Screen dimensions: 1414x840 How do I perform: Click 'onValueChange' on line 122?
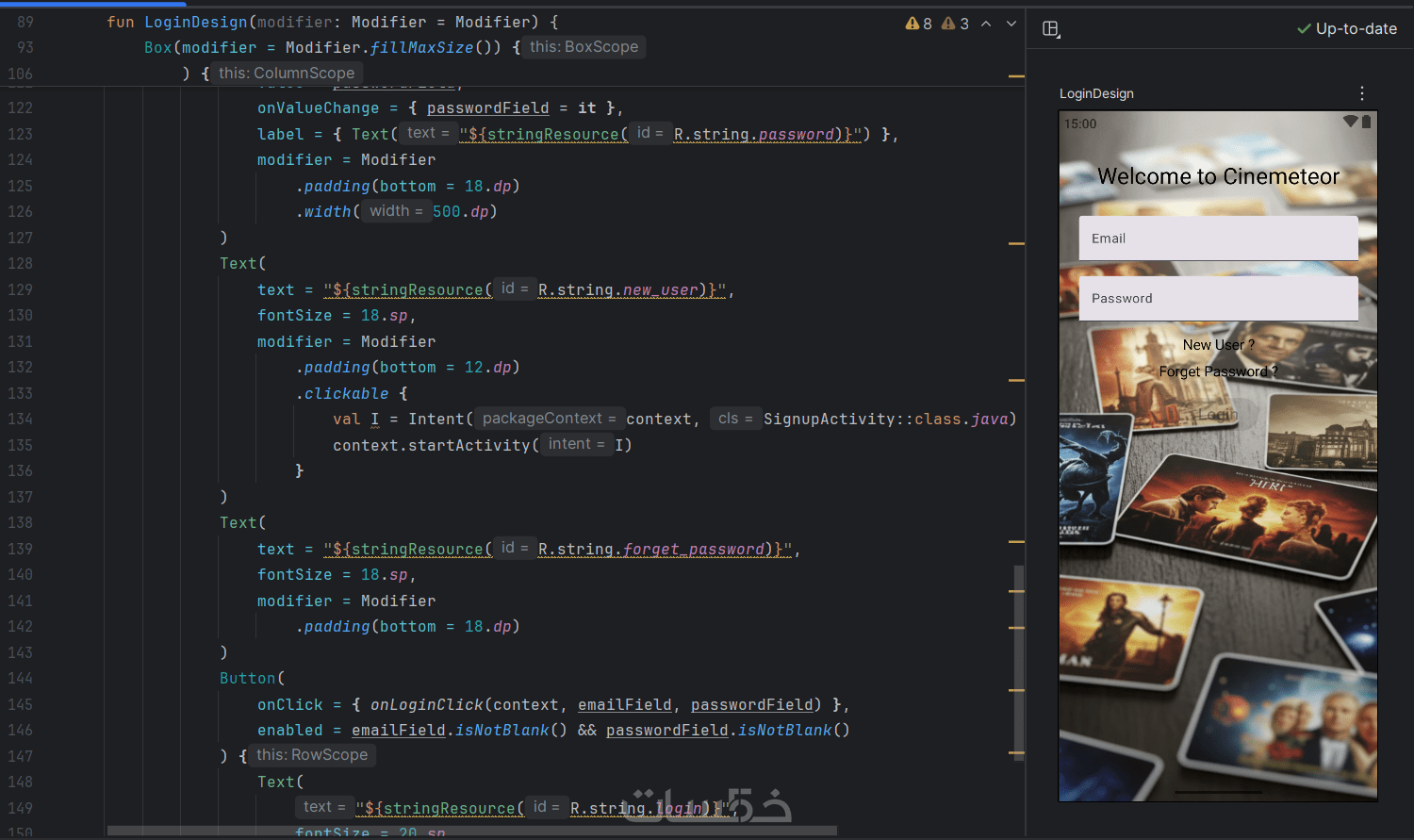(x=318, y=108)
